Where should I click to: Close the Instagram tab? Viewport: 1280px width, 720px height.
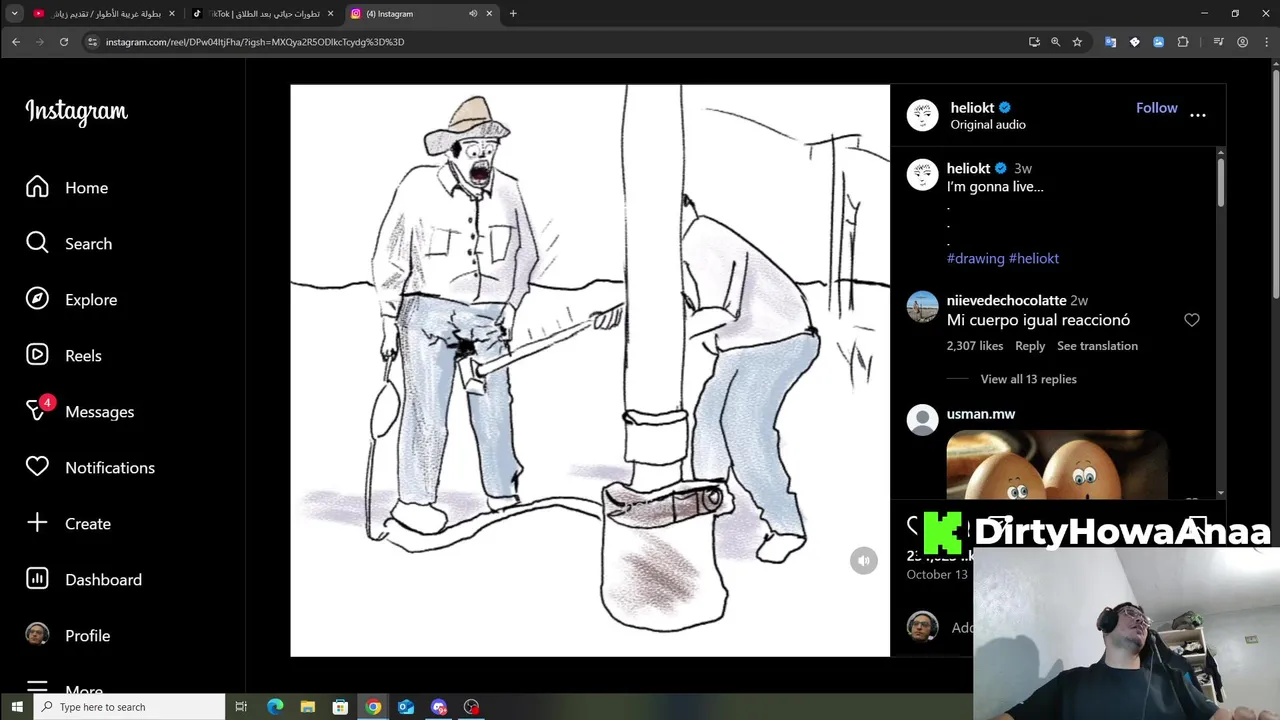[x=490, y=14]
